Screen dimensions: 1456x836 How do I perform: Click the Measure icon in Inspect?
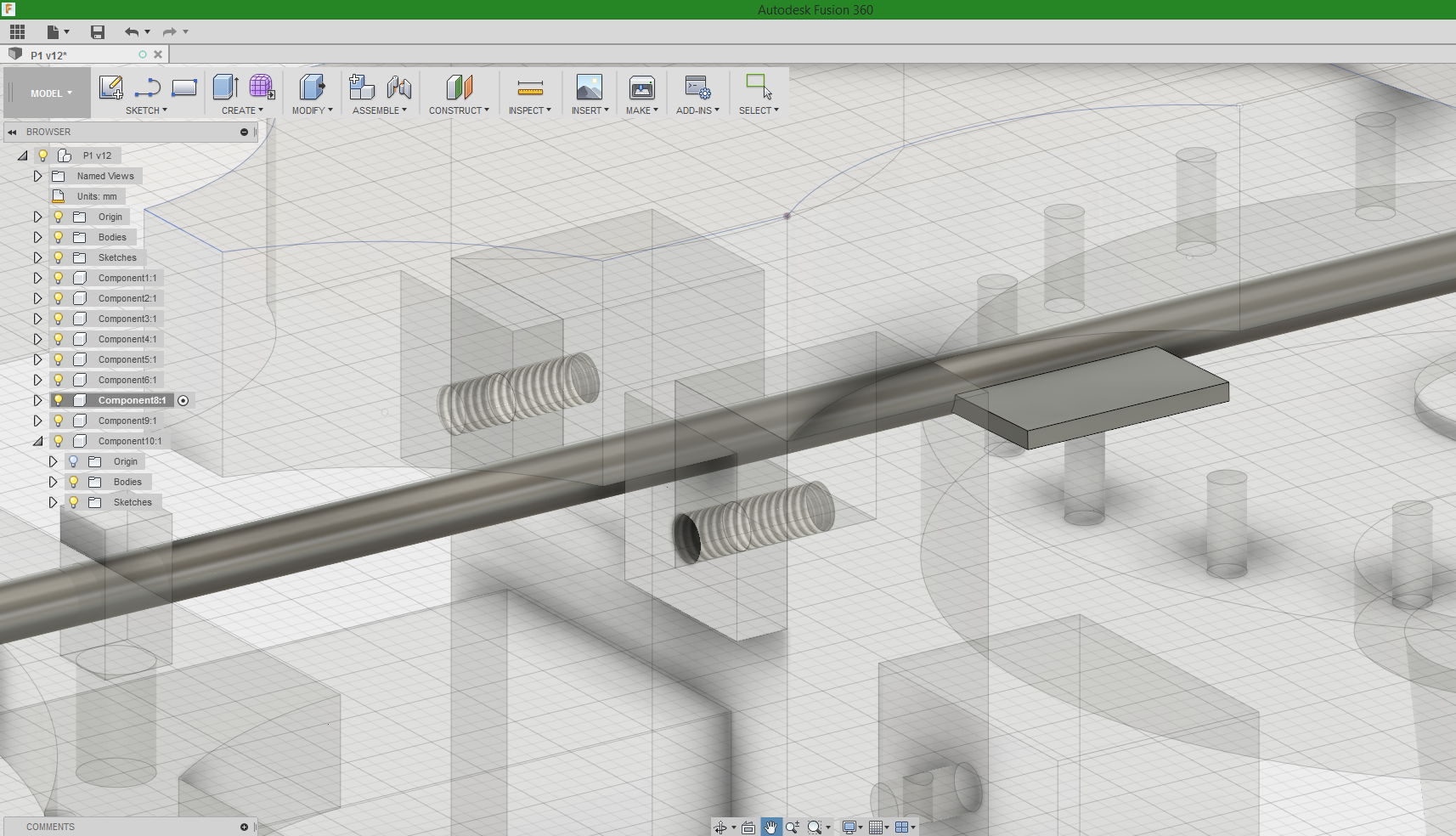530,88
